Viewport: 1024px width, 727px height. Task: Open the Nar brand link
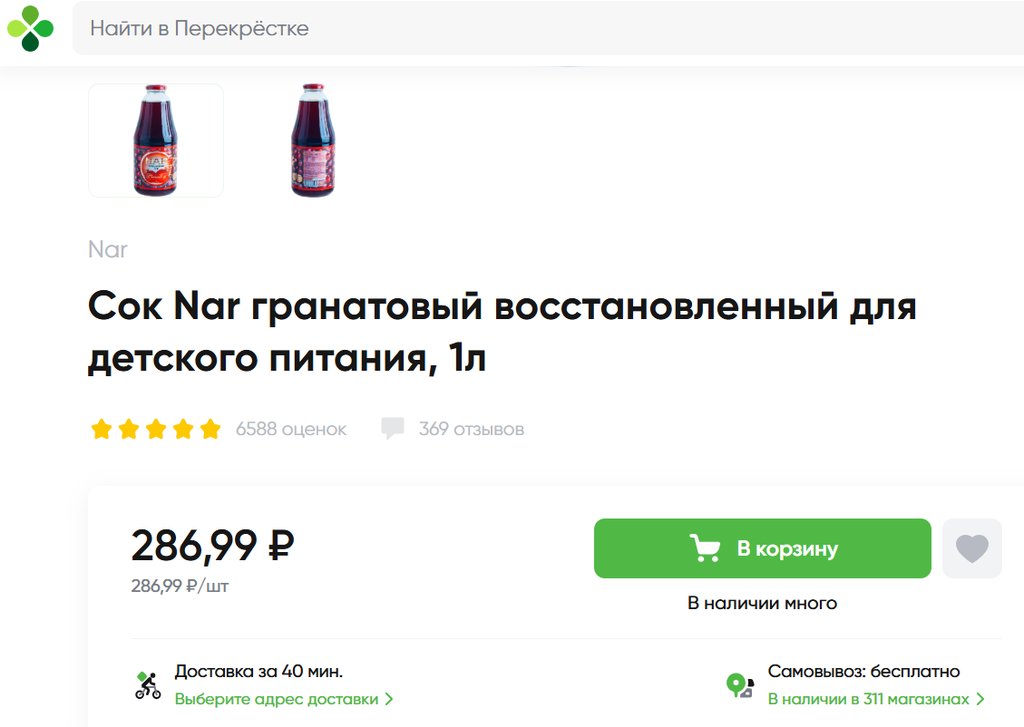tap(108, 249)
